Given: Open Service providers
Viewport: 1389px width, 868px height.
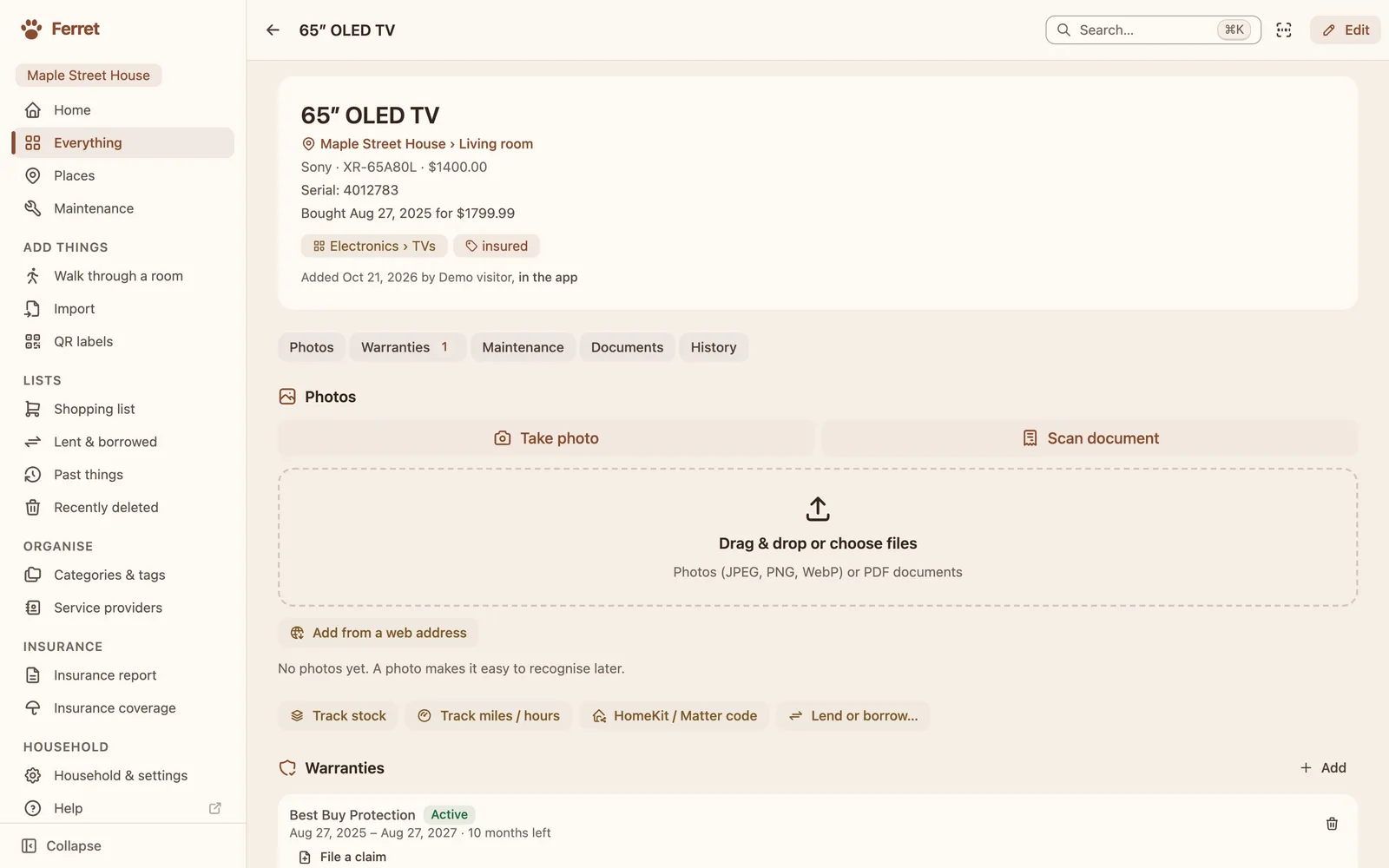Looking at the screenshot, I should [x=123, y=608].
